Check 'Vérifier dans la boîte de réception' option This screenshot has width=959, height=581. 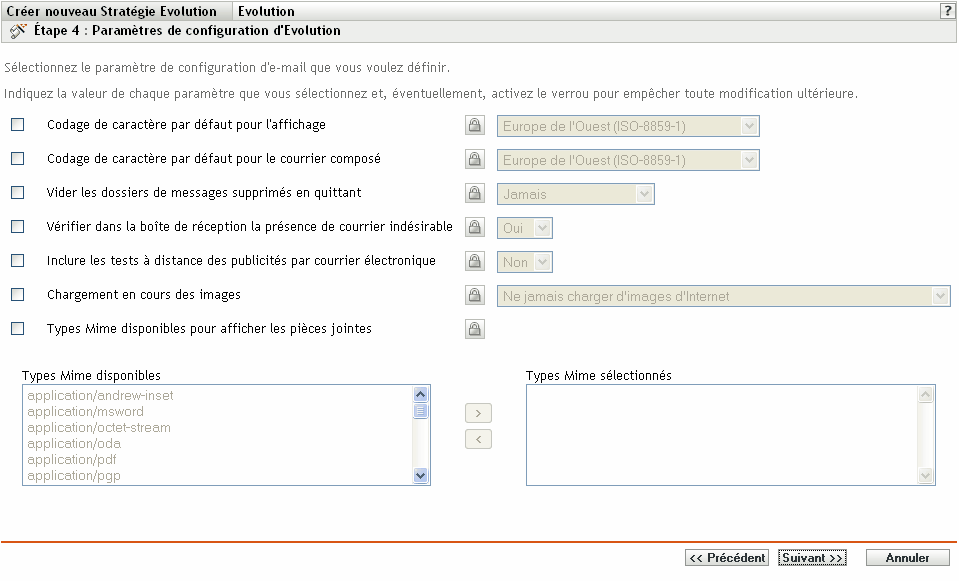click(x=15, y=226)
